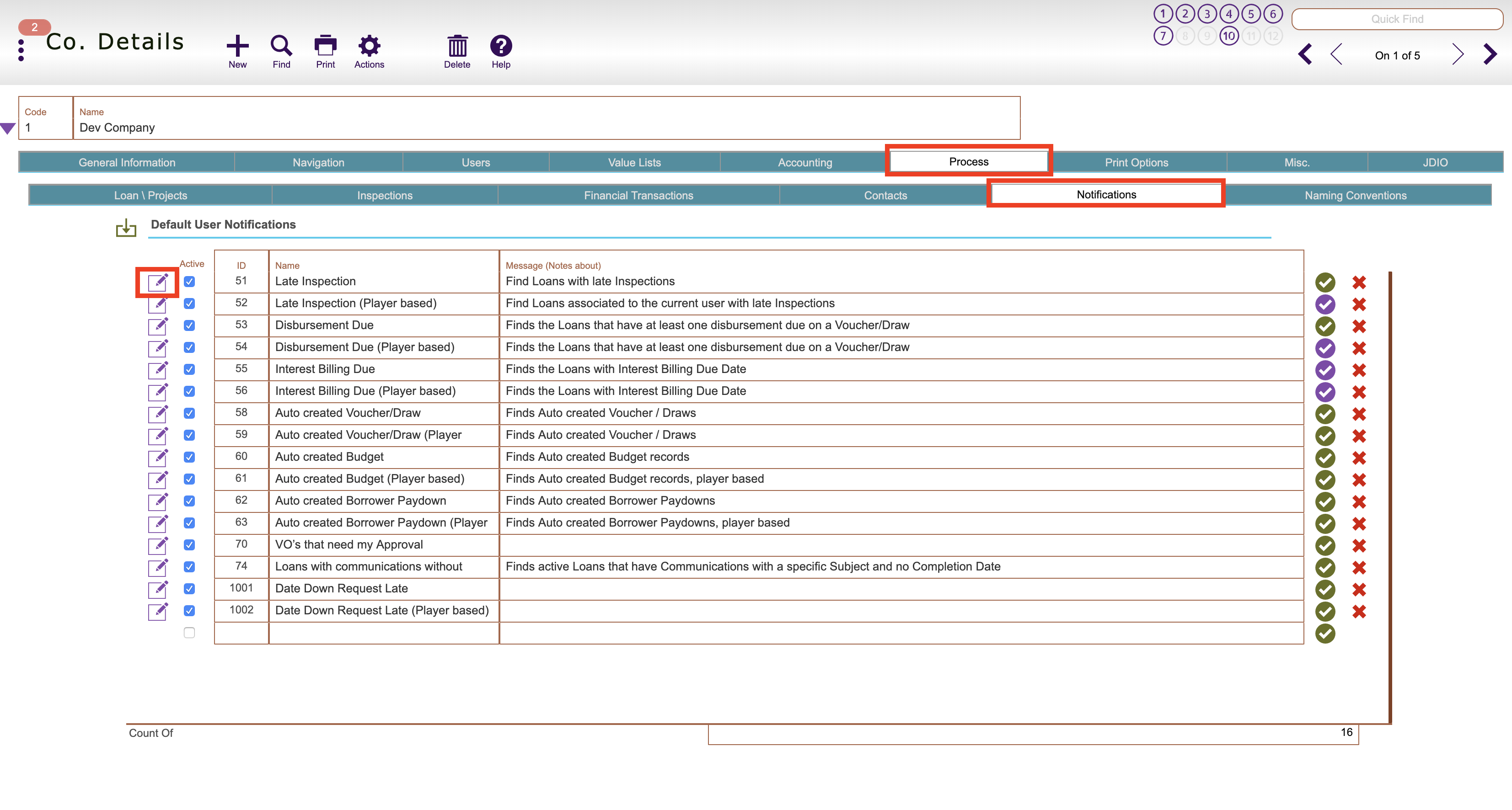This screenshot has width=1512, height=810.
Task: Click the list's vertical scrollbar on the right
Action: [x=1389, y=497]
